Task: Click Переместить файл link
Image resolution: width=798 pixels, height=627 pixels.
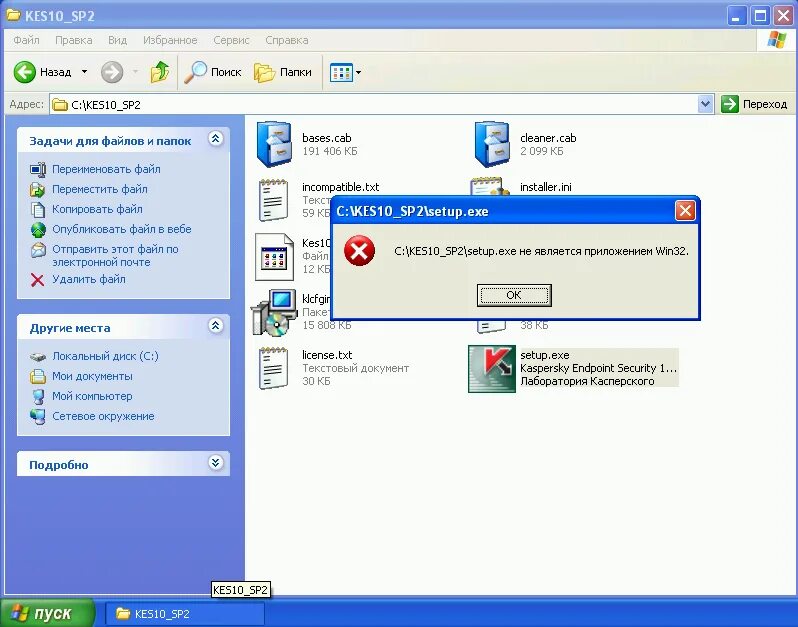Action: coord(100,189)
